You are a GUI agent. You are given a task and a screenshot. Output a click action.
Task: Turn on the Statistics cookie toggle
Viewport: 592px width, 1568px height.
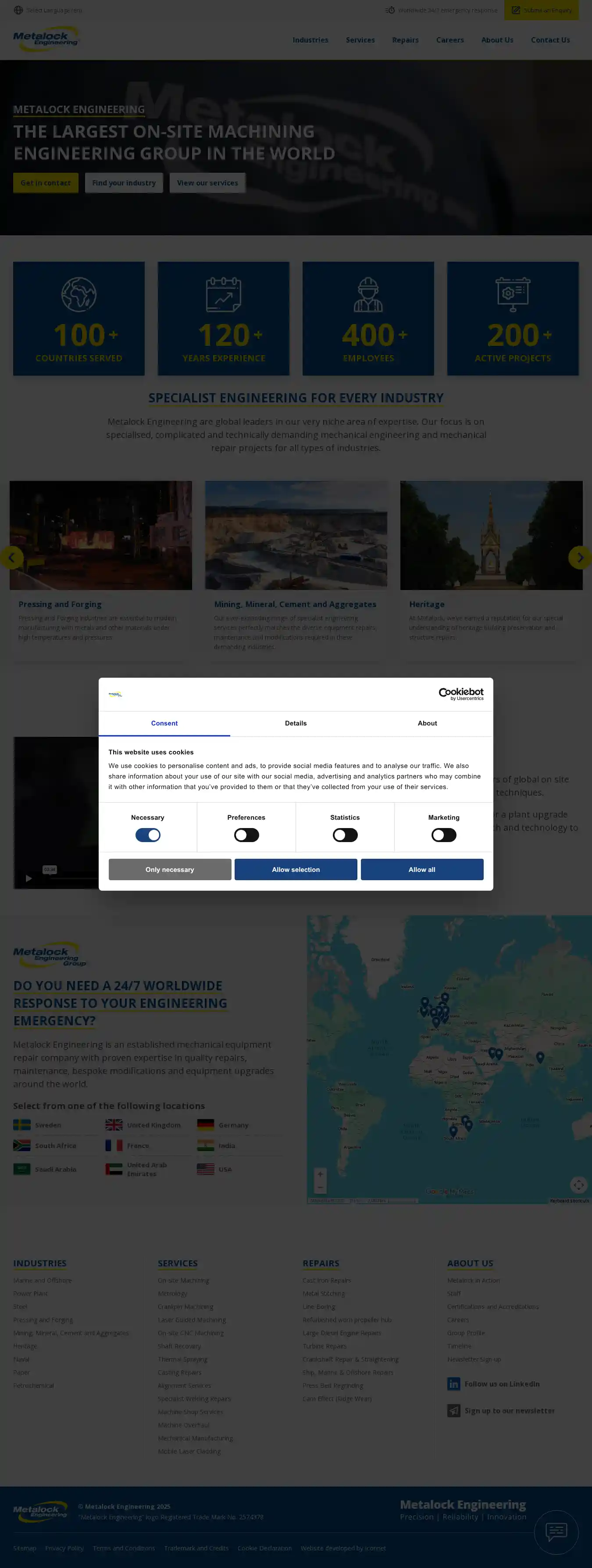(x=345, y=835)
